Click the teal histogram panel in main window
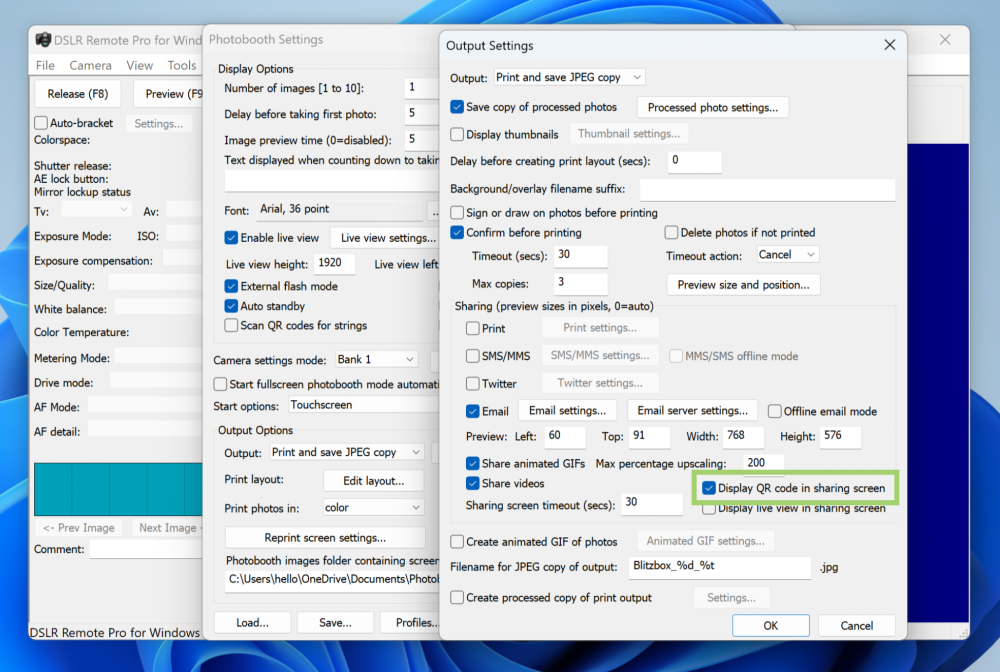 click(118, 489)
